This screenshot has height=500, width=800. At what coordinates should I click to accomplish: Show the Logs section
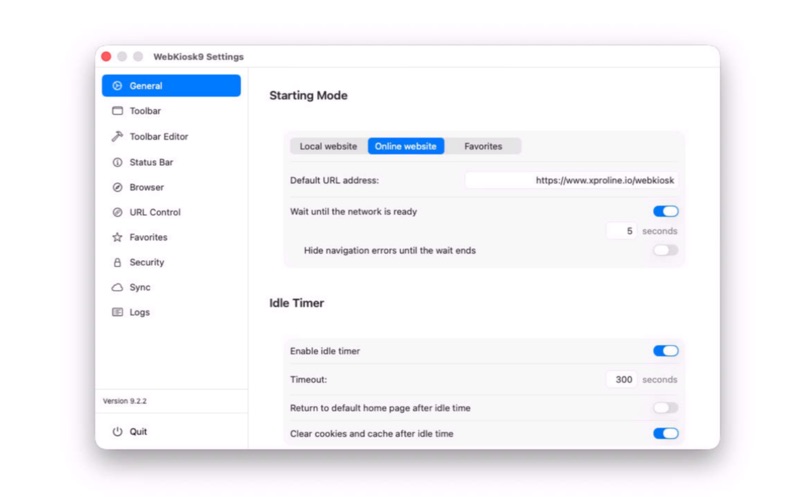point(171,312)
